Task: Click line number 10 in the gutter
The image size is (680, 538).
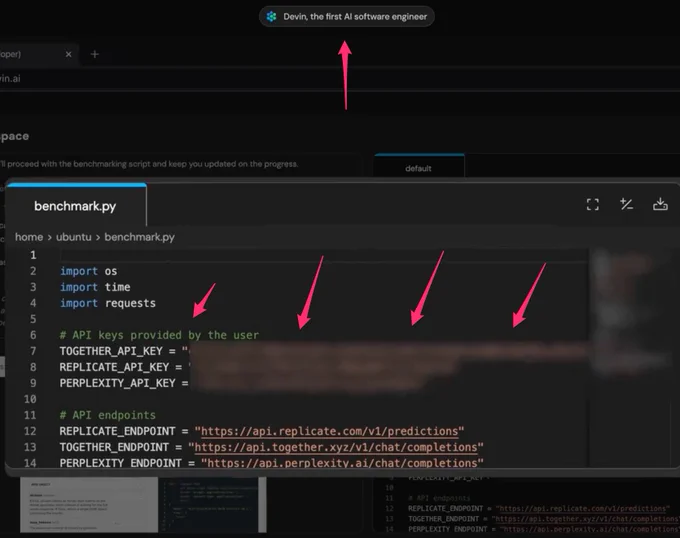Action: (30, 399)
